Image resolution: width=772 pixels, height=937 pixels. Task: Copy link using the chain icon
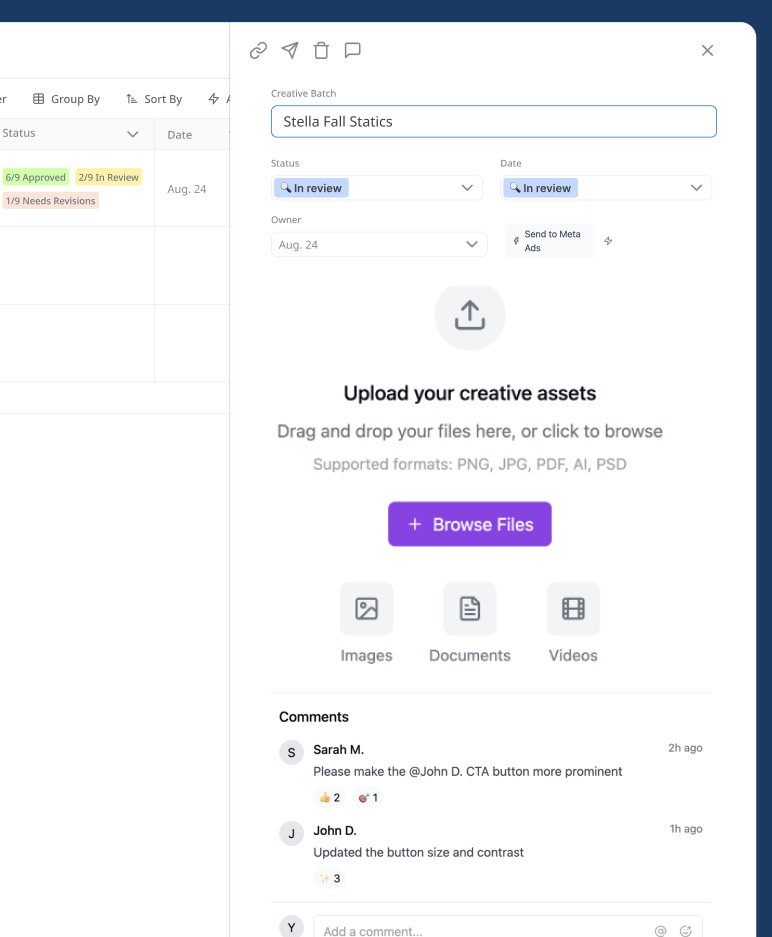pyautogui.click(x=258, y=50)
